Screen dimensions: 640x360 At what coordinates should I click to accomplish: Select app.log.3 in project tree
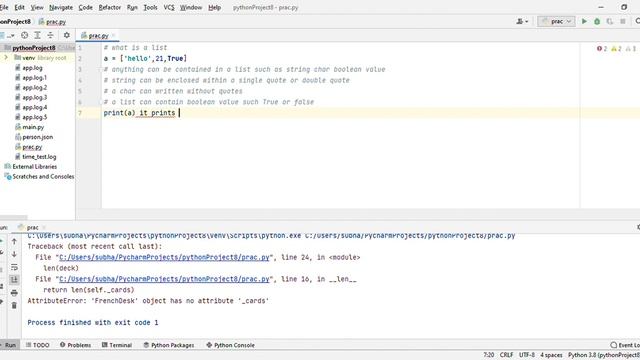tap(34, 97)
